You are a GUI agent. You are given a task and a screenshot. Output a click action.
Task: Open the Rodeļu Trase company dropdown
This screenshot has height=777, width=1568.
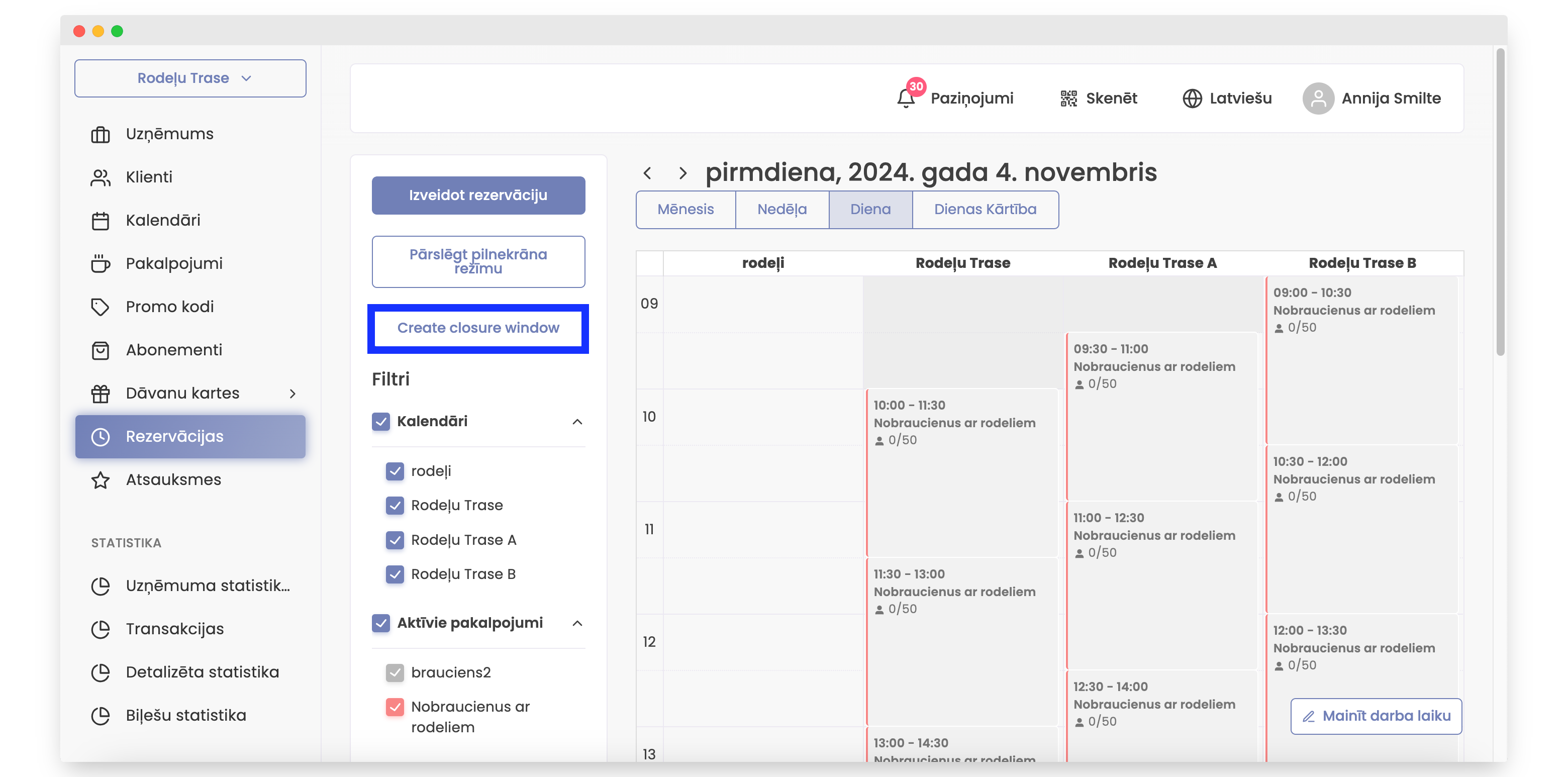[190, 78]
